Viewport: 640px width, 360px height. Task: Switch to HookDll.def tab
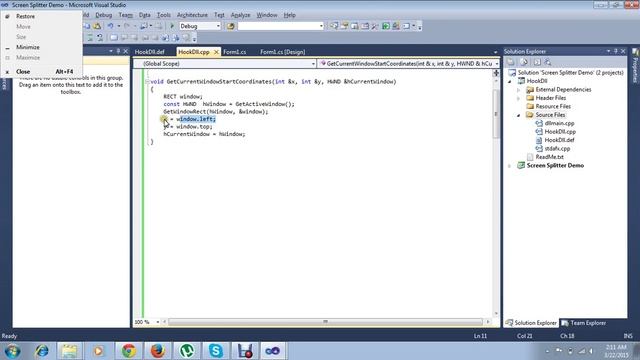click(149, 52)
